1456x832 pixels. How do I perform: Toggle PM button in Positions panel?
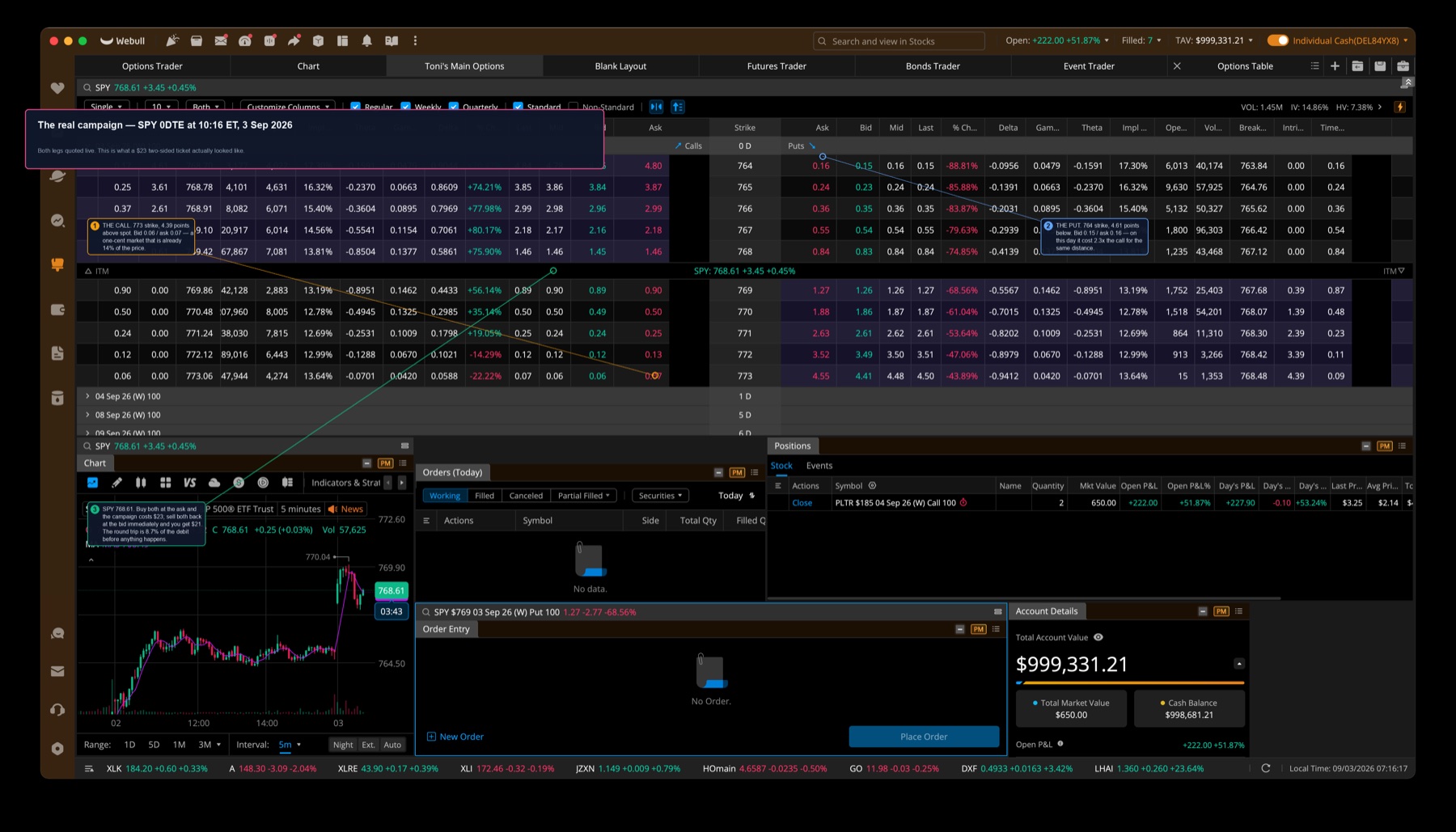[x=1385, y=446]
